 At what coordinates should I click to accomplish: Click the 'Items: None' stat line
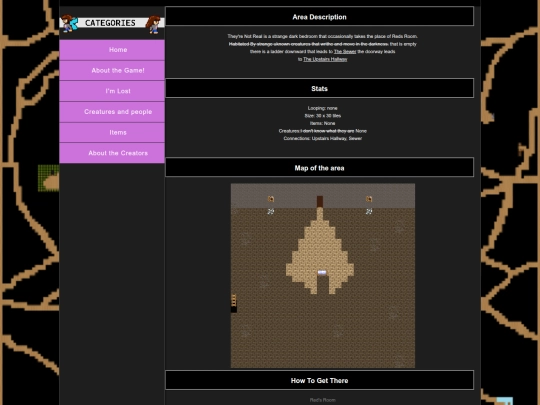coord(323,123)
